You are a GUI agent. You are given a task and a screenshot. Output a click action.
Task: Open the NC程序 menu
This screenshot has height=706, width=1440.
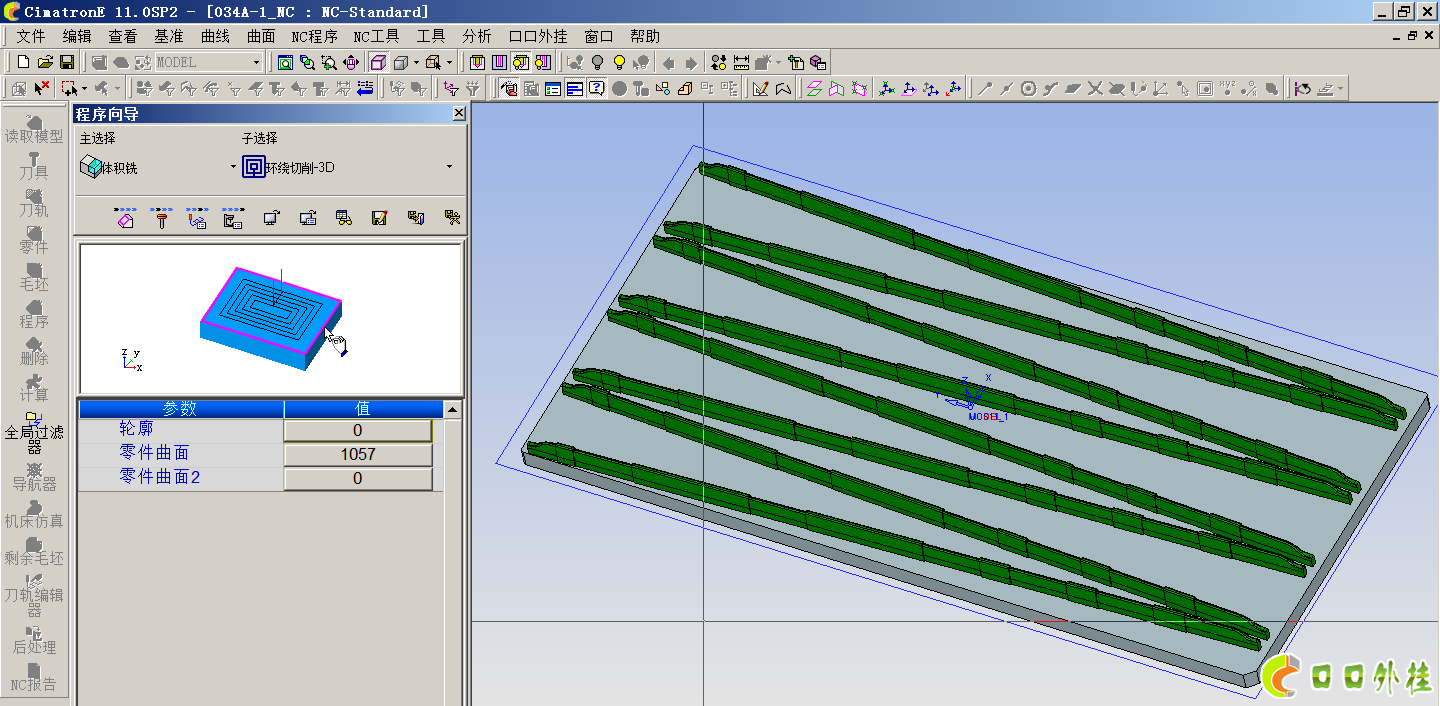click(x=314, y=36)
